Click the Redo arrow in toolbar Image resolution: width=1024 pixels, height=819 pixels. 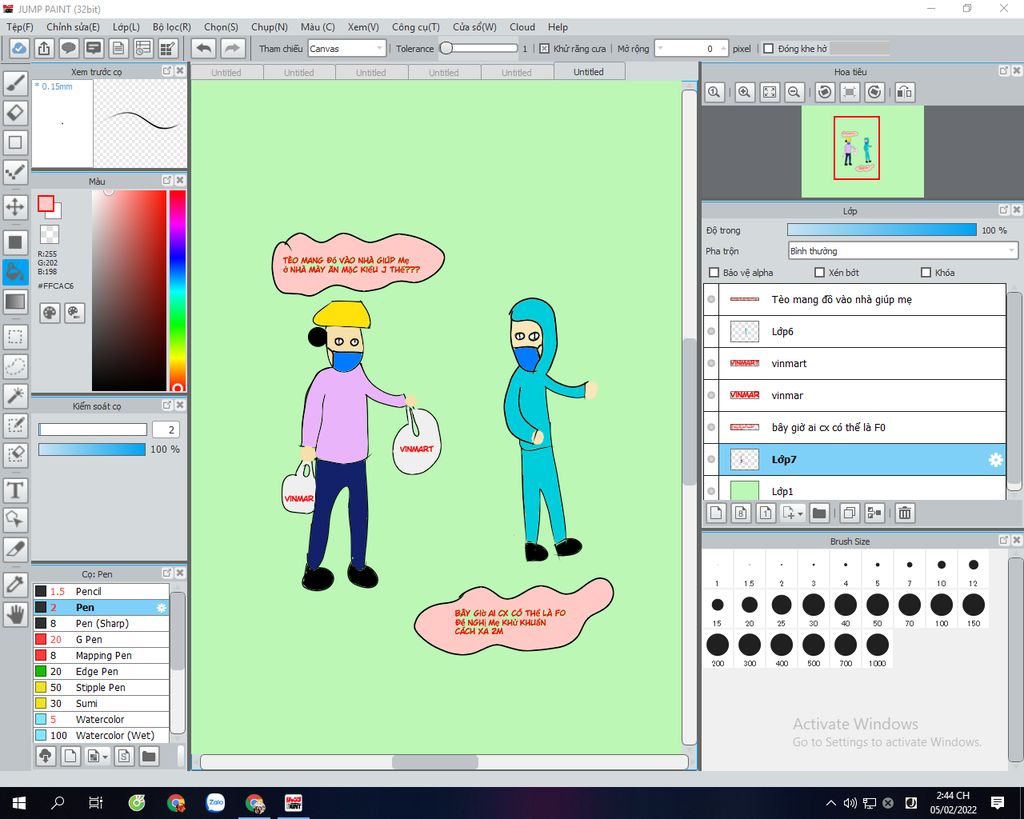click(x=232, y=48)
